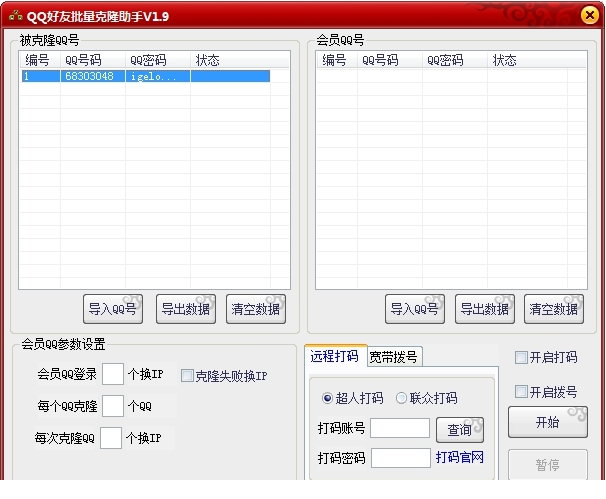Click the 打码密码 input field
Viewport: 606px width, 499px height.
[x=401, y=458]
